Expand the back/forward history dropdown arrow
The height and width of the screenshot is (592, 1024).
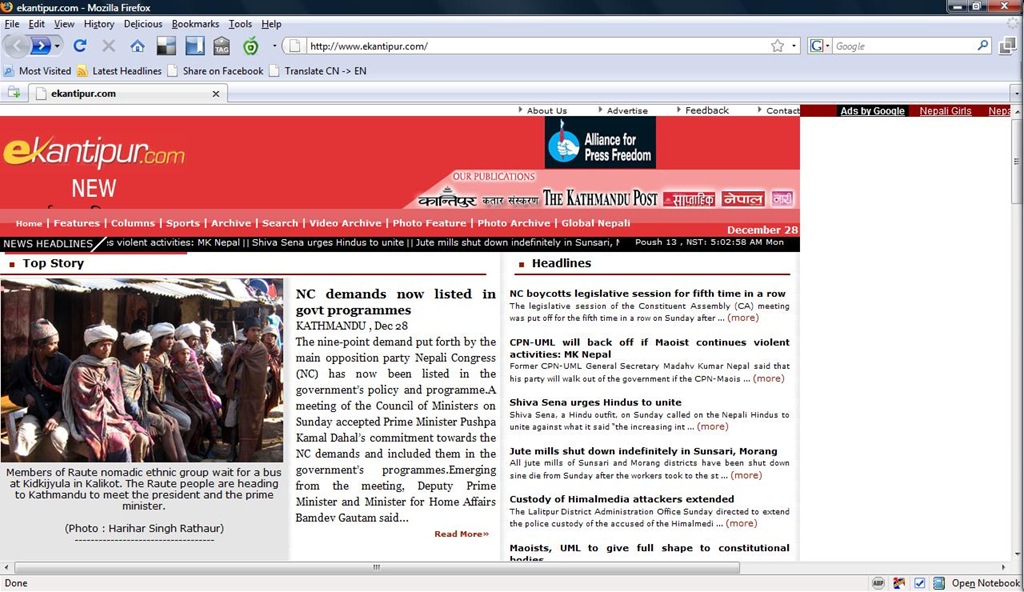coord(57,46)
